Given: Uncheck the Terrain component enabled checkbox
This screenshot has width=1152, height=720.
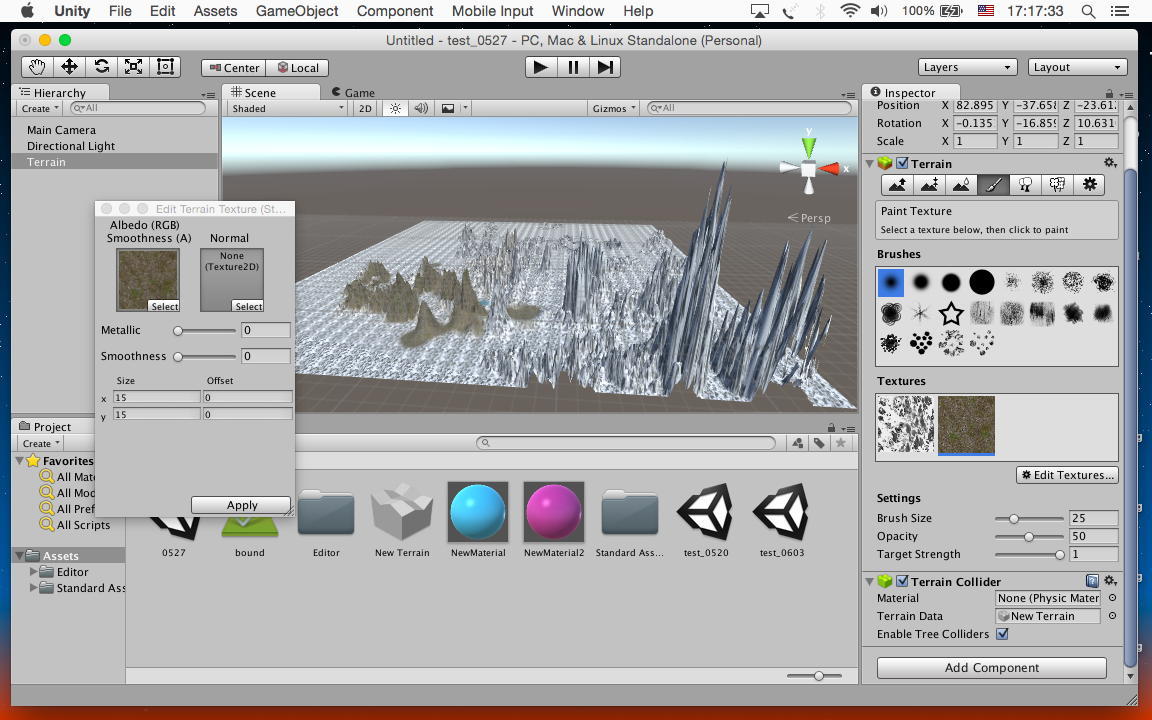Looking at the screenshot, I should pyautogui.click(x=902, y=163).
